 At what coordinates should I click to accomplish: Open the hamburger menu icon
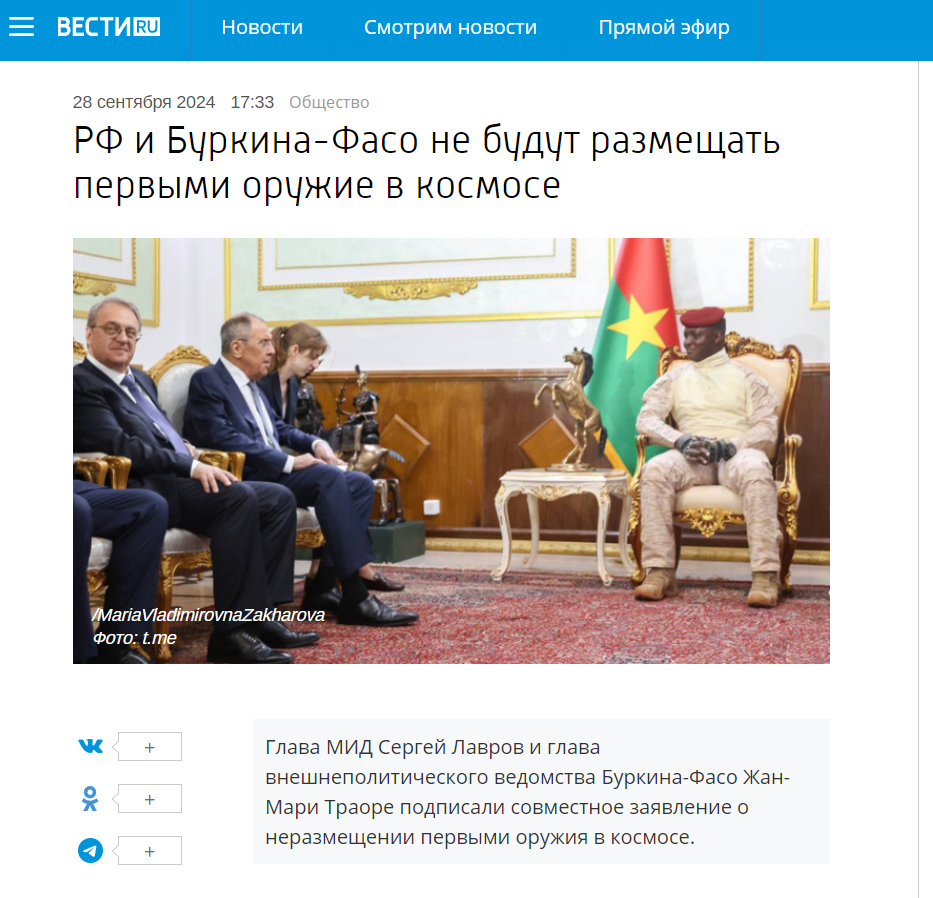[21, 27]
